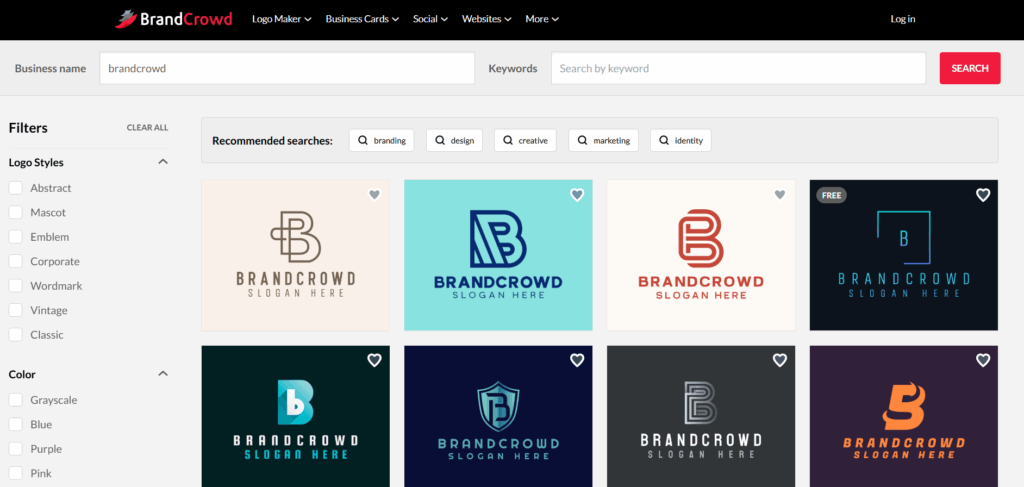Screen dimensions: 1024x487
Task: Click magnifier icon in creative search chip
Action: pos(507,140)
